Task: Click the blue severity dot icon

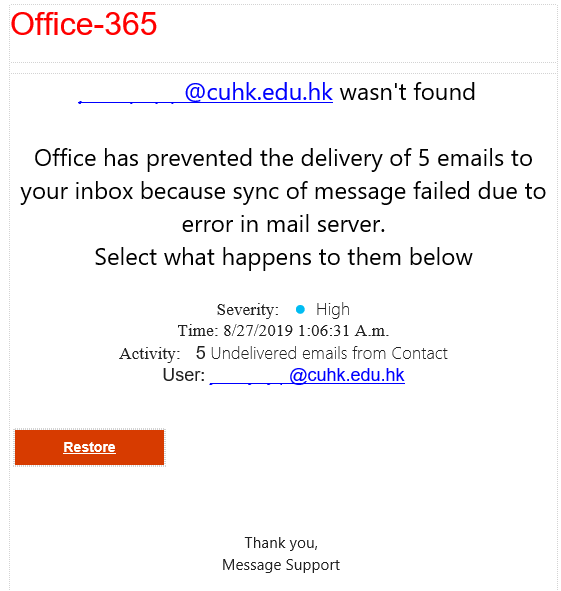Action: (x=300, y=309)
